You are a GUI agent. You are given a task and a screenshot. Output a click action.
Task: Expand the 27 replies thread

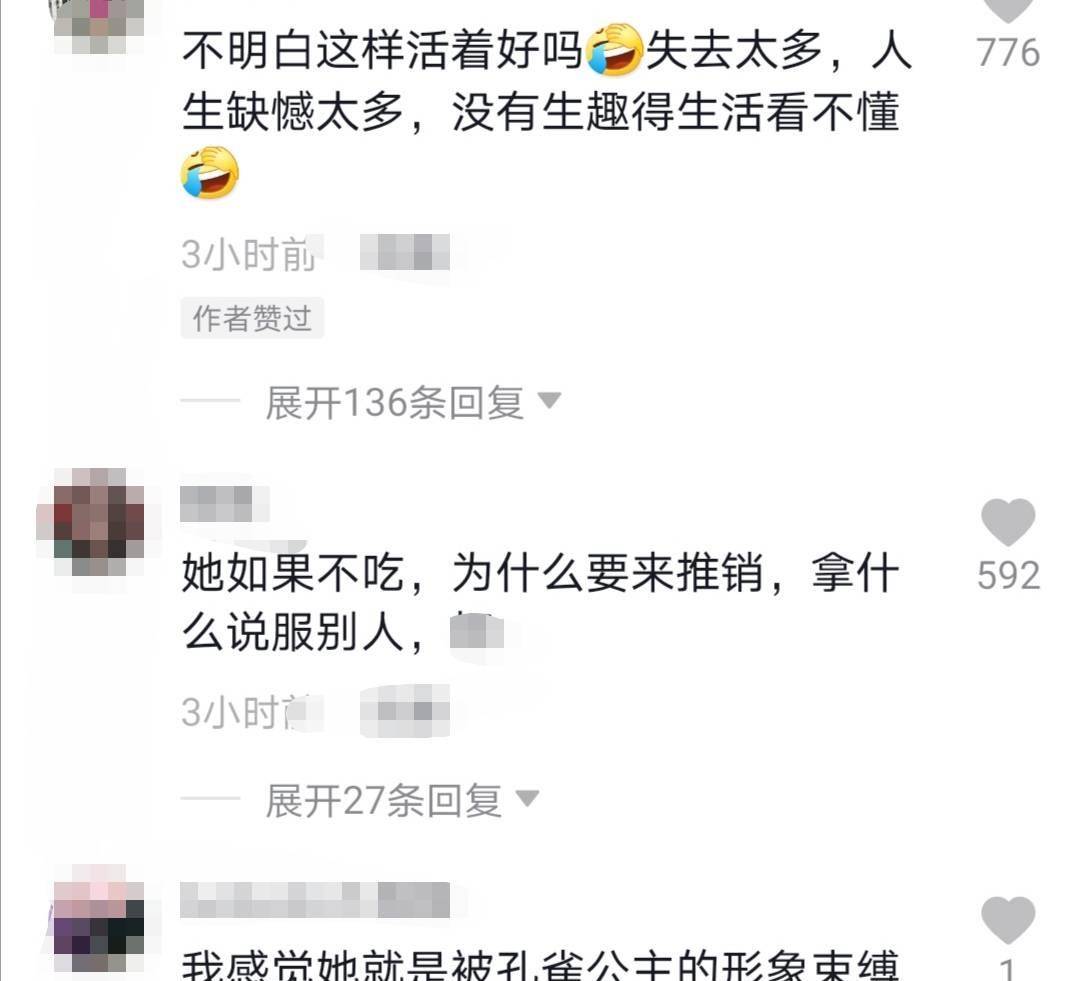point(383,801)
